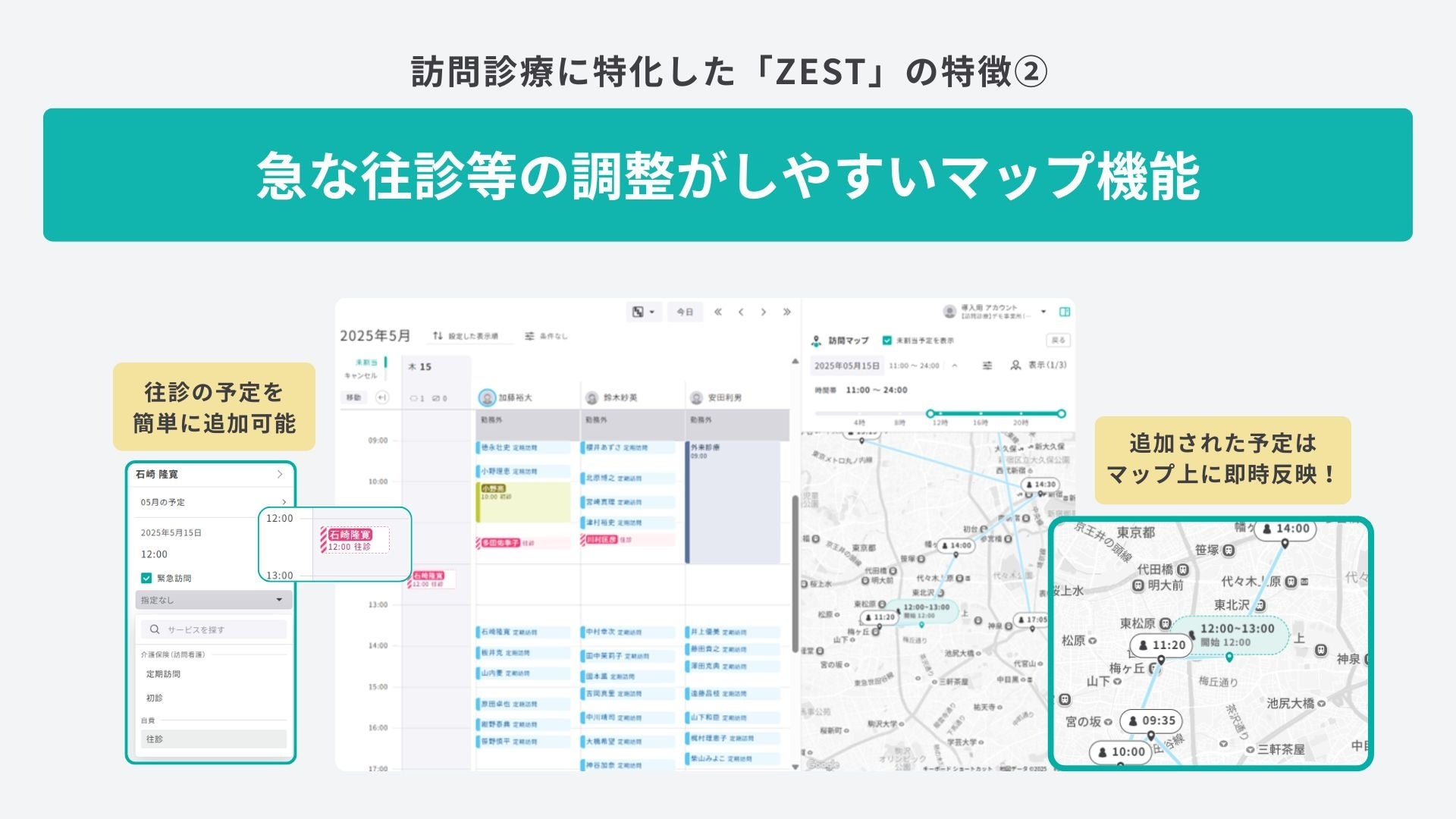Image resolution: width=1456 pixels, height=819 pixels.
Task: Click the 戻る button in map panel
Action: 1058,340
